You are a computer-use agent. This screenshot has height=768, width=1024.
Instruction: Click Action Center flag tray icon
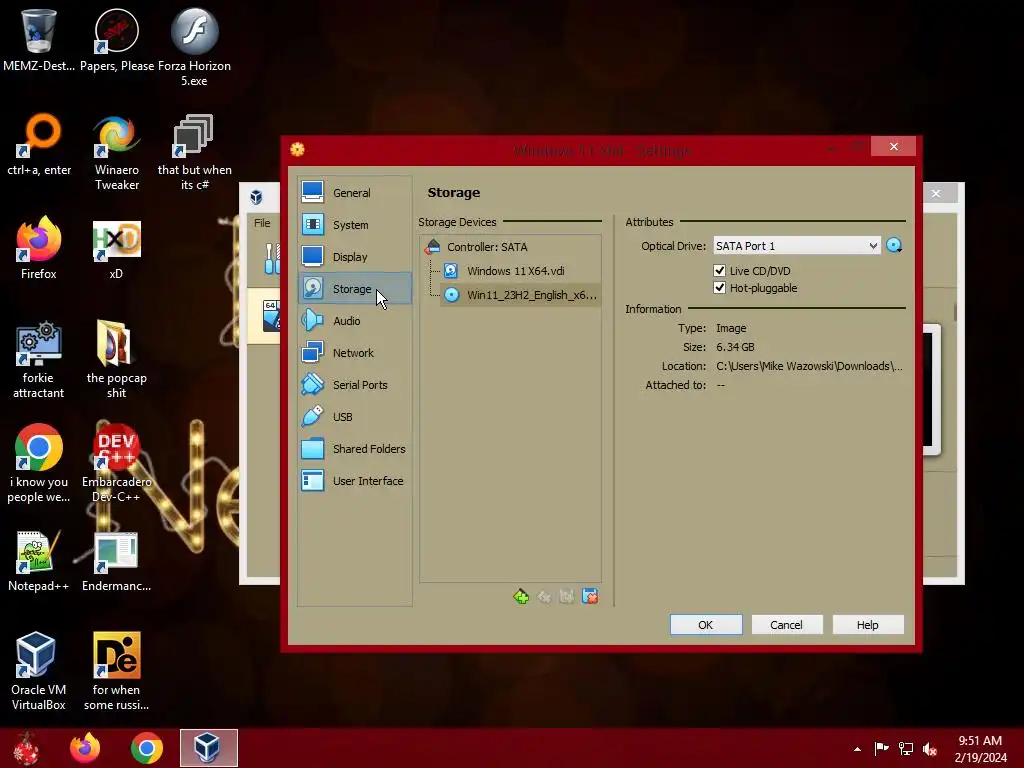coord(882,748)
